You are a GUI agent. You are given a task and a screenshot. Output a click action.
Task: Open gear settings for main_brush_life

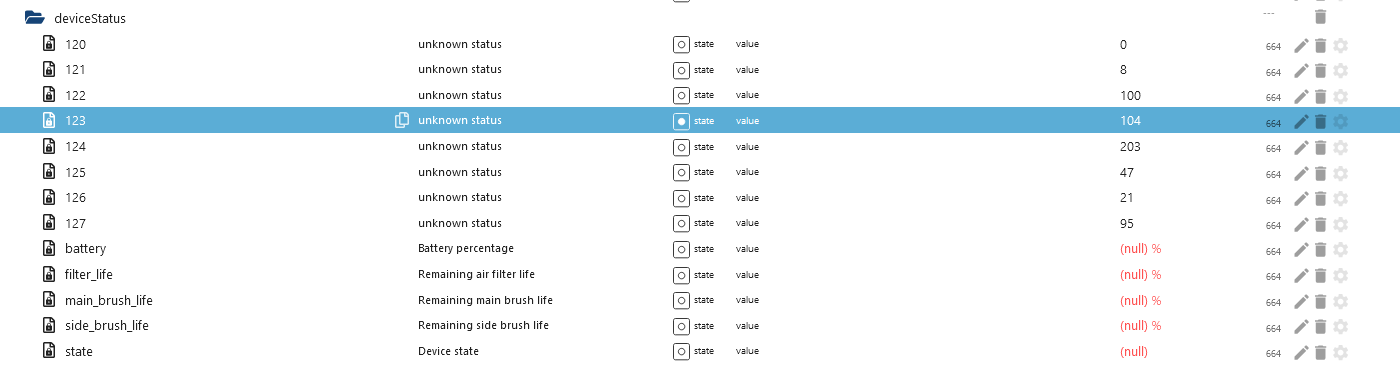click(x=1340, y=301)
